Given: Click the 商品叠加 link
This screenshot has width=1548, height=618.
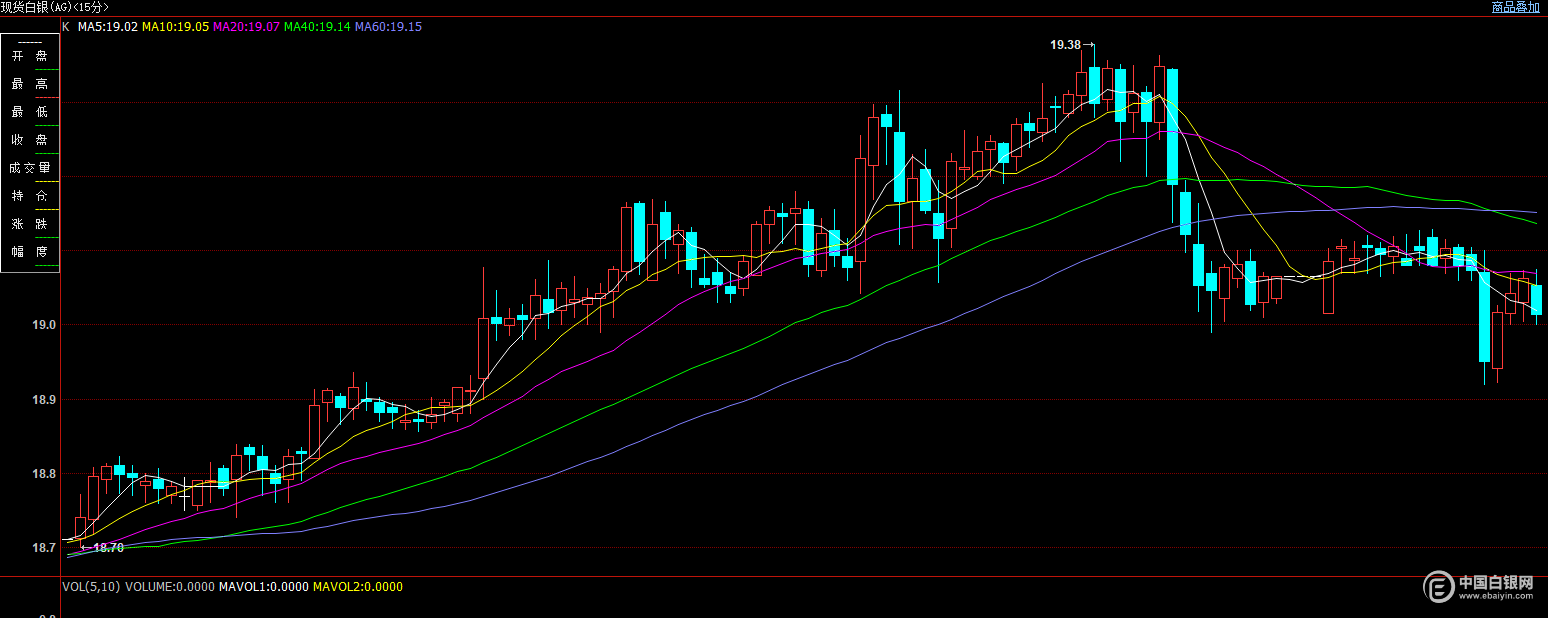Looking at the screenshot, I should pos(1515,7).
